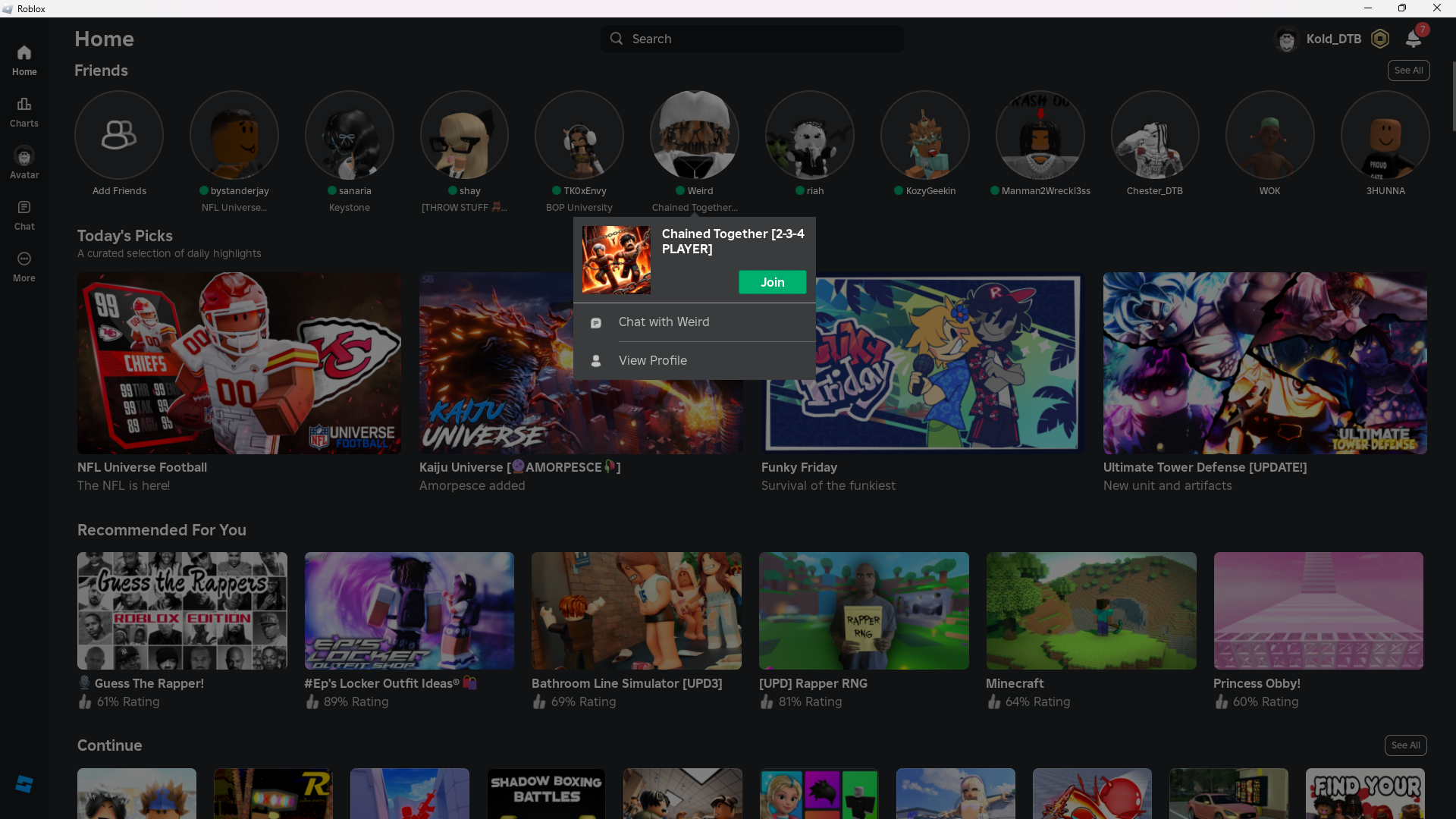
Task: Click Kold_DTB profile avatar in header
Action: (x=1287, y=39)
